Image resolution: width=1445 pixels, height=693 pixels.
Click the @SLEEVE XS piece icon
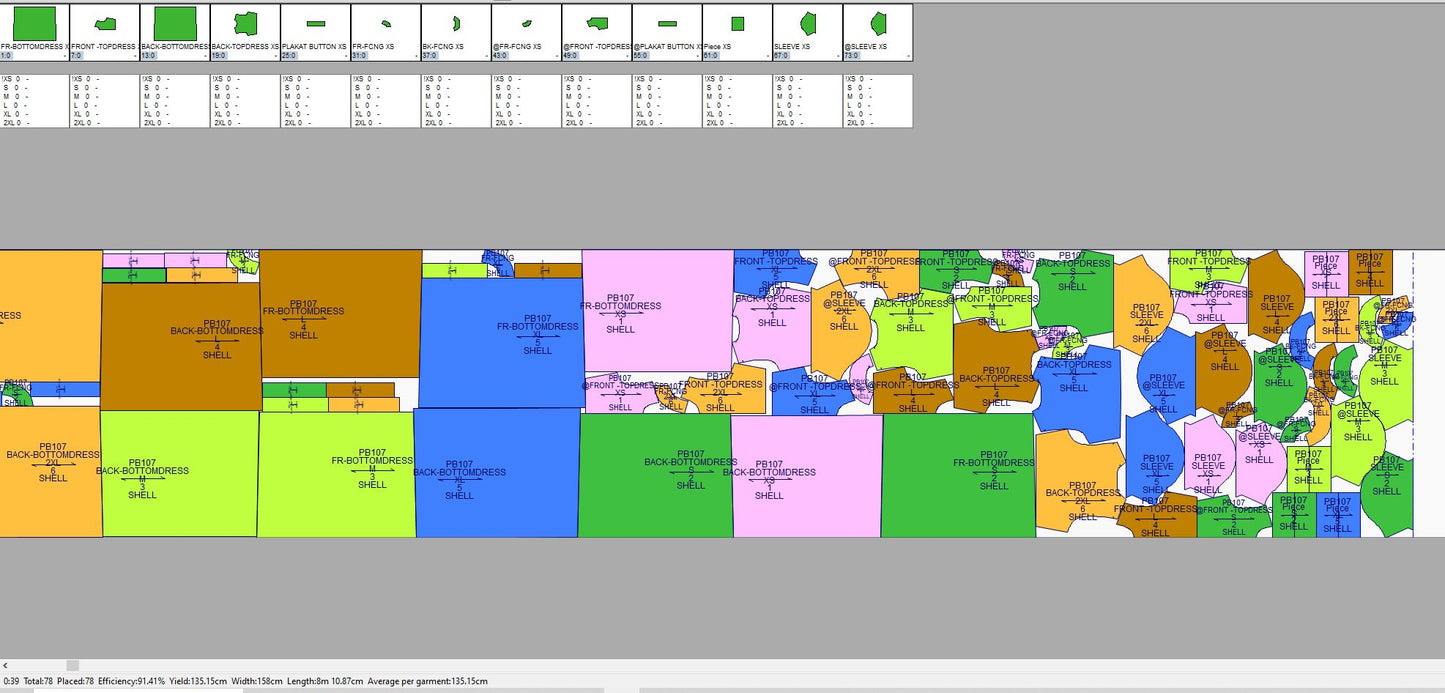(x=879, y=23)
